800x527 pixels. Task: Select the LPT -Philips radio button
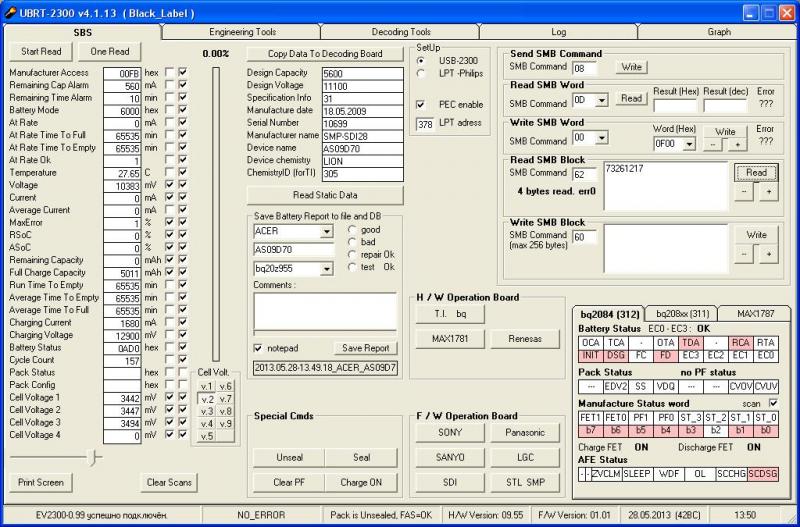421,74
